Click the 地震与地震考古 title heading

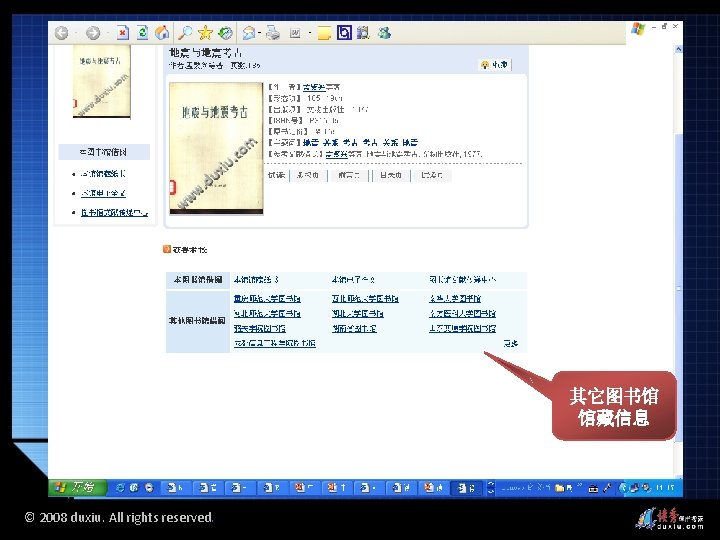205,52
